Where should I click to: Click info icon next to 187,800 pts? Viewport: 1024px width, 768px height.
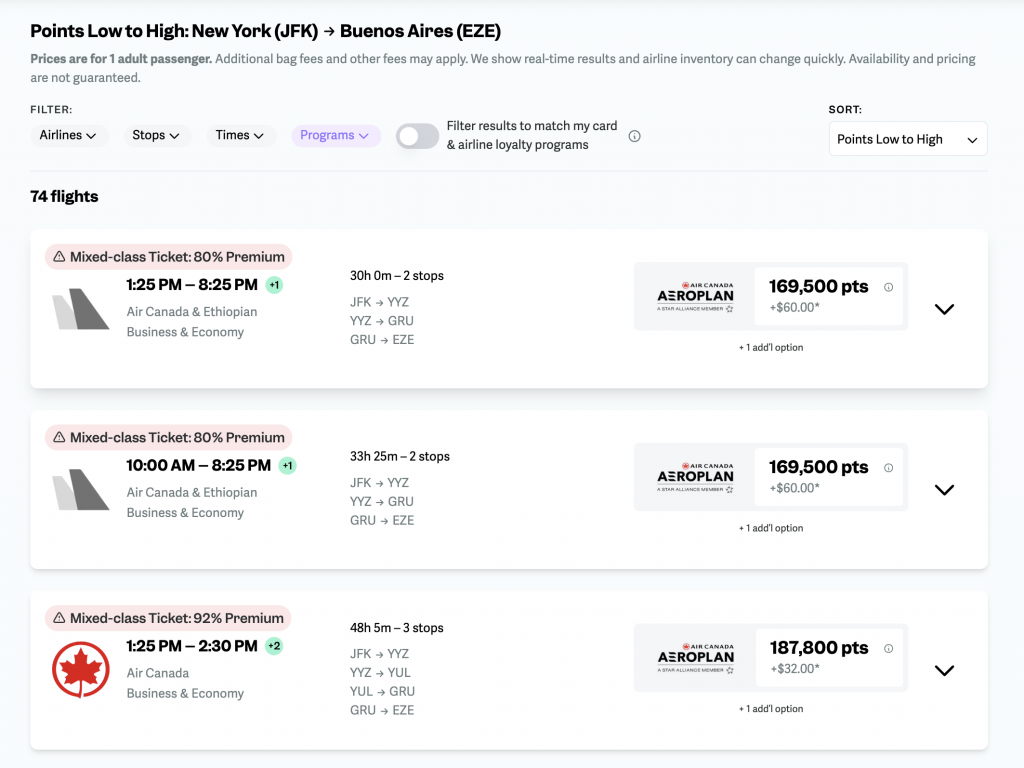click(888, 648)
